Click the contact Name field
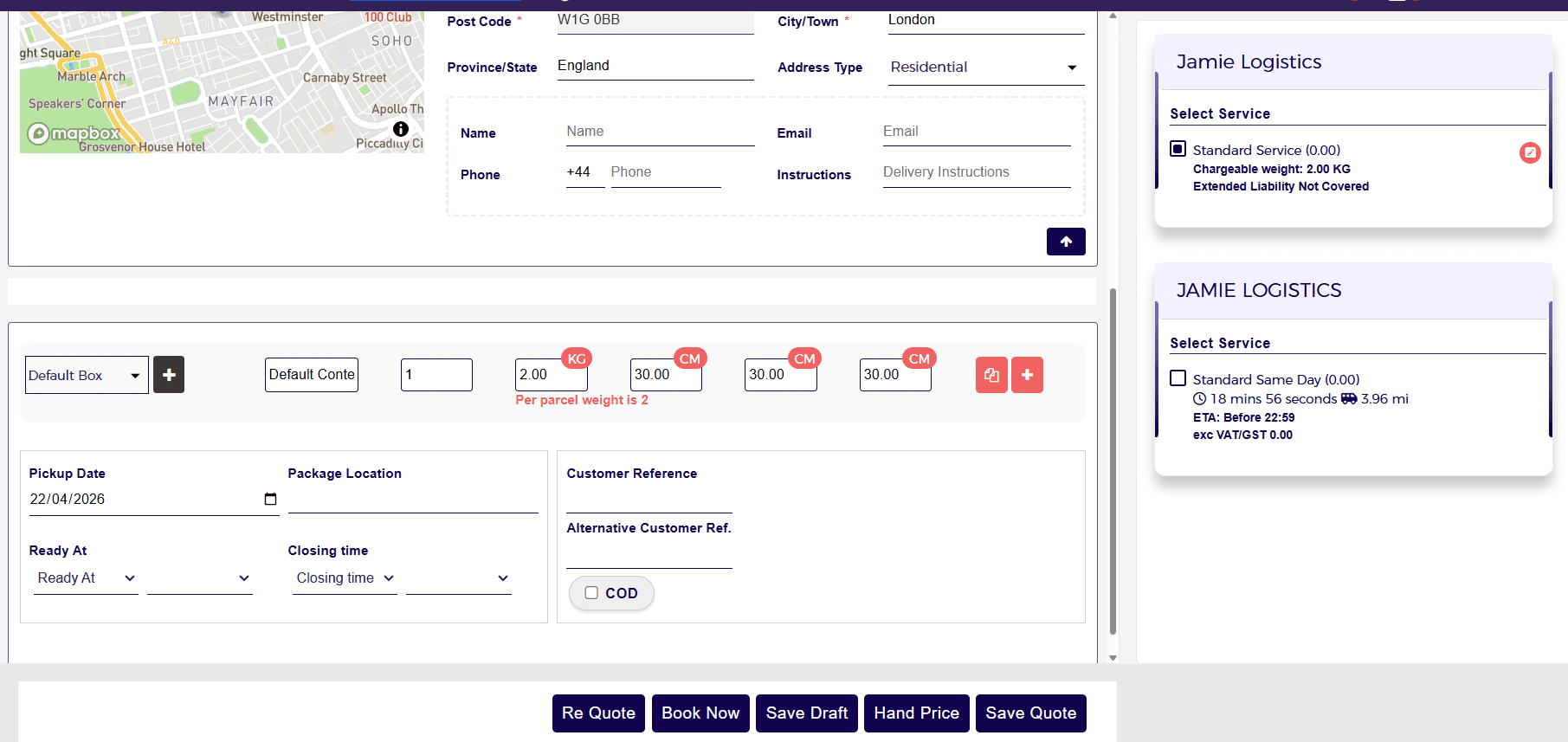 pyautogui.click(x=661, y=132)
